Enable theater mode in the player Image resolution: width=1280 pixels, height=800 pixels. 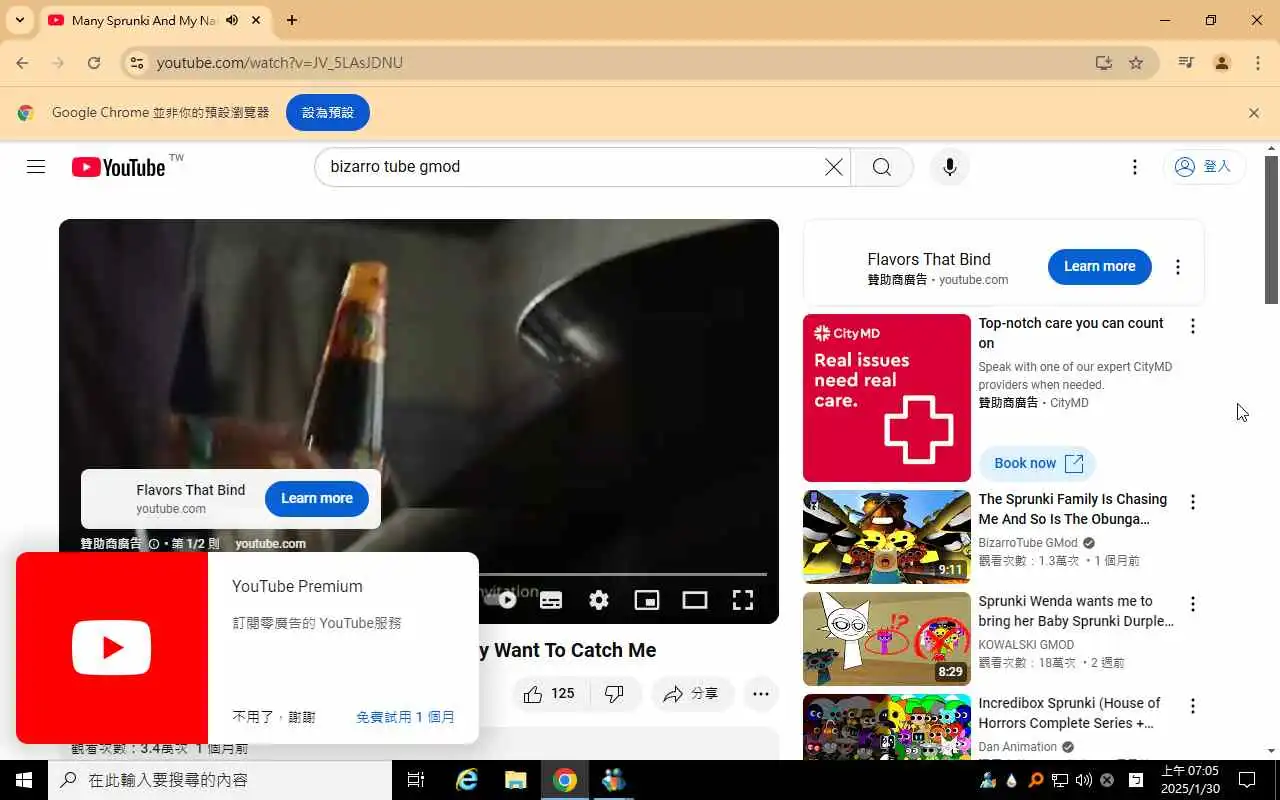pos(695,600)
